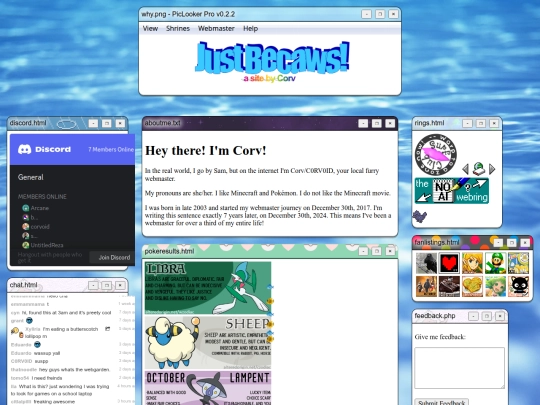Close the discord.html window
540x405 pixels.
pos(120,123)
